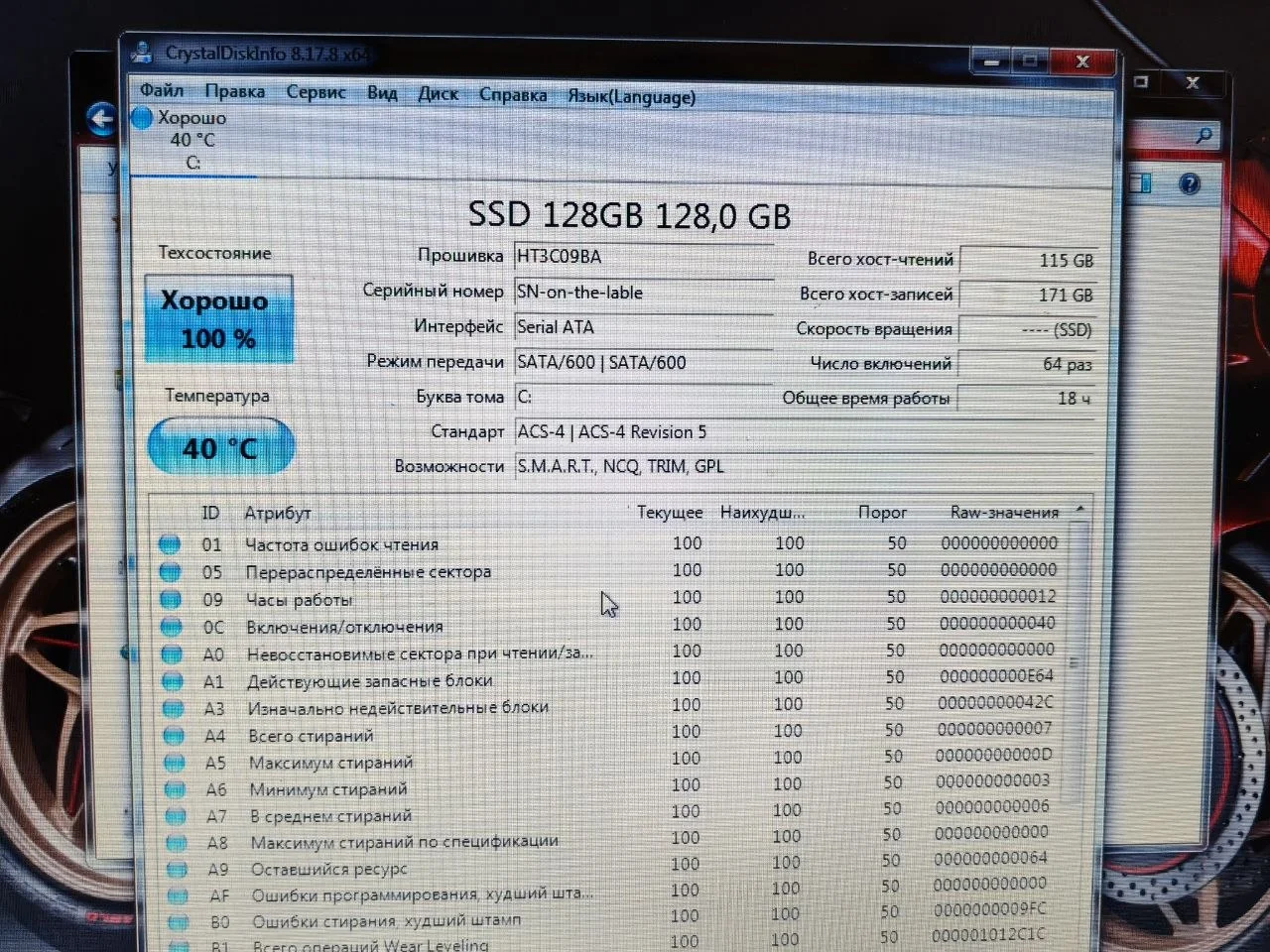Open the Файл menu
1270x952 pixels.
coord(161,89)
